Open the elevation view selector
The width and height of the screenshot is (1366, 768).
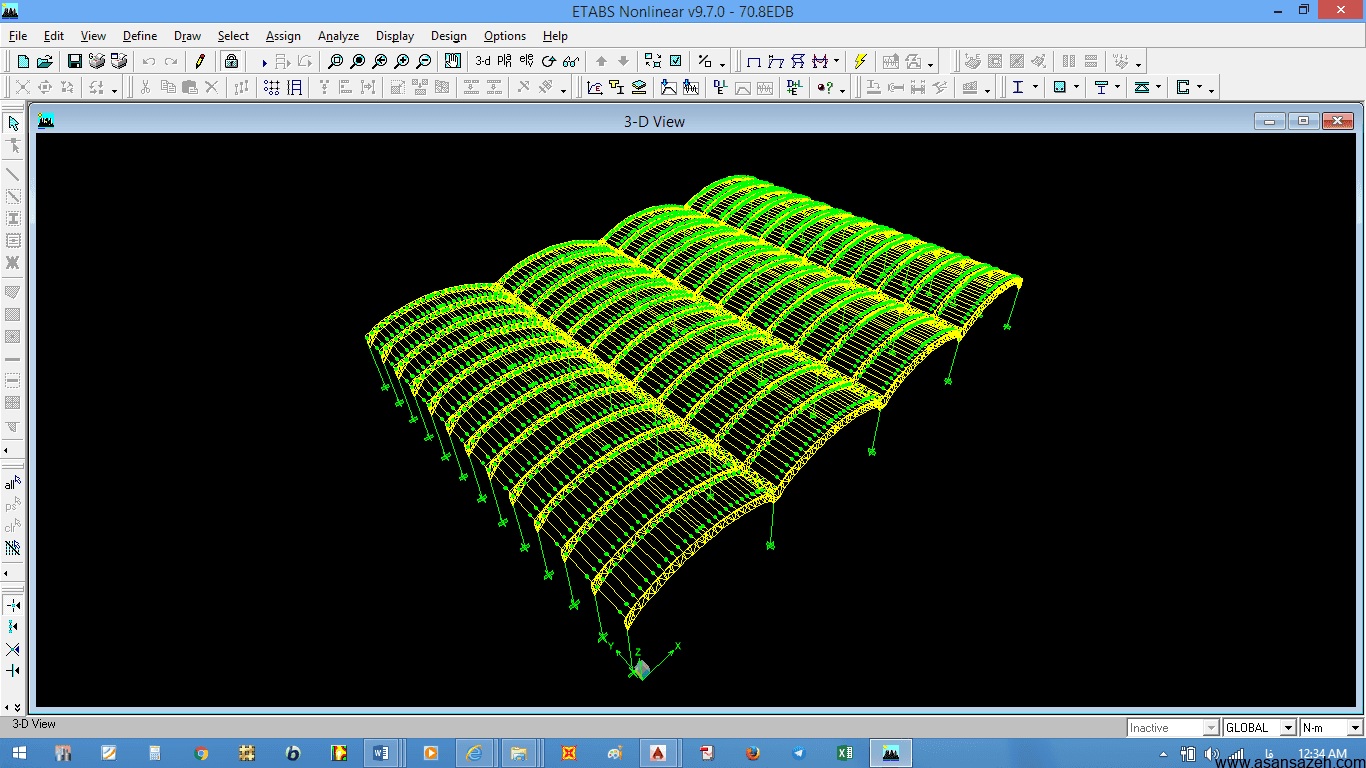pyautogui.click(x=526, y=61)
